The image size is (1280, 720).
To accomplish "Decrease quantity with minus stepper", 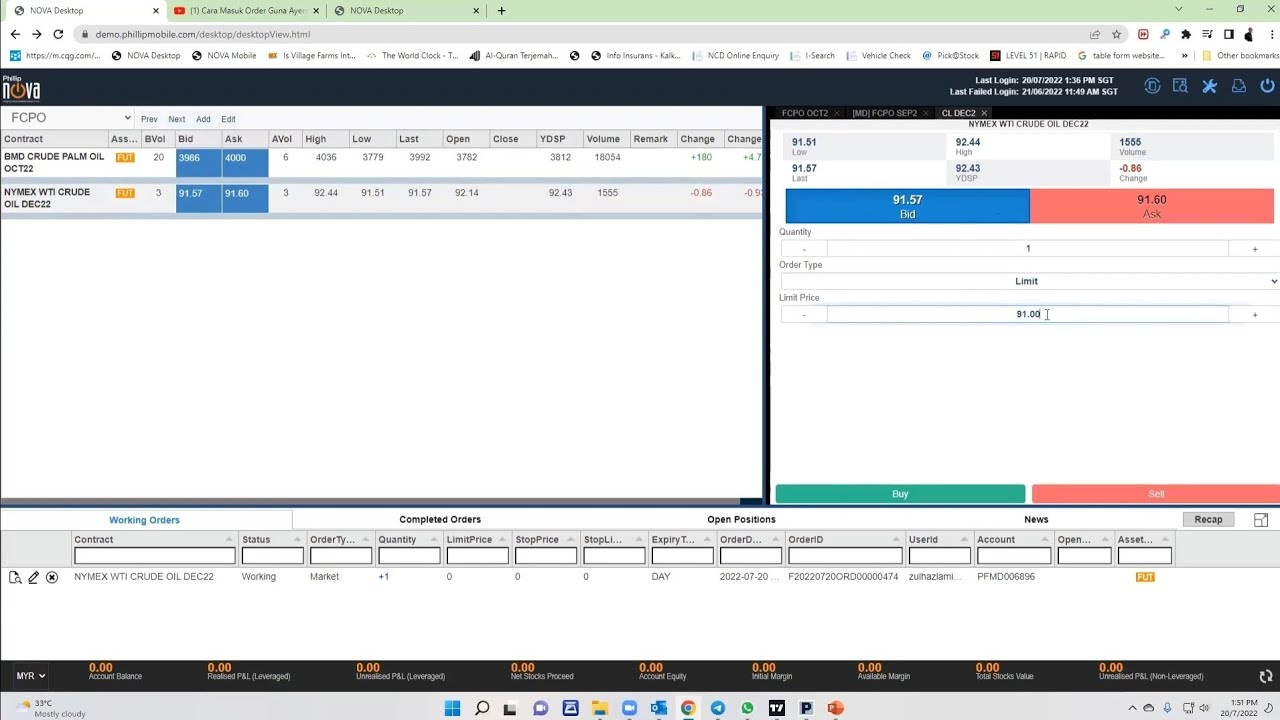I will tap(804, 249).
